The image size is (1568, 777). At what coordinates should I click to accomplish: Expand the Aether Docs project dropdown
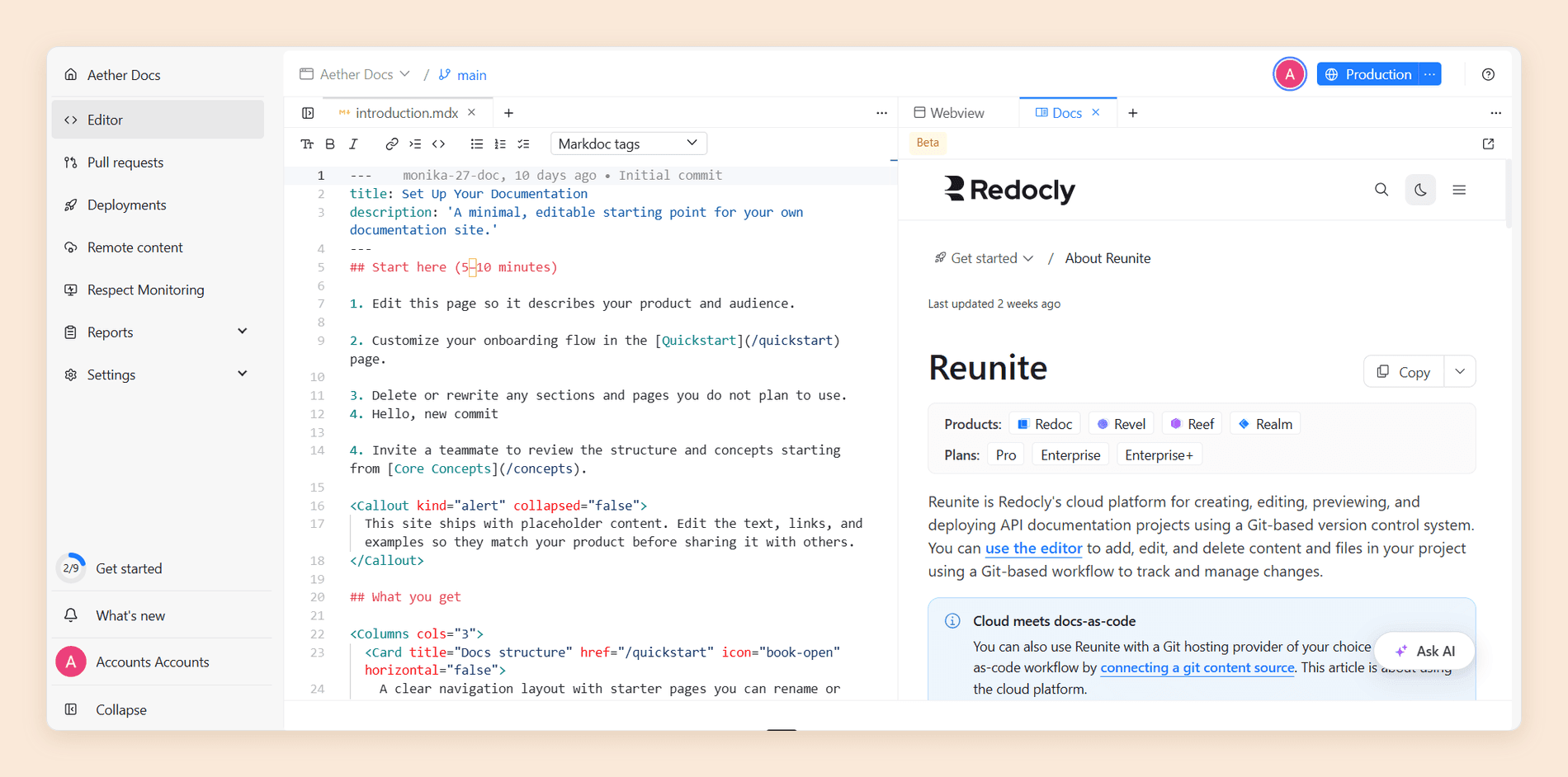coord(355,74)
